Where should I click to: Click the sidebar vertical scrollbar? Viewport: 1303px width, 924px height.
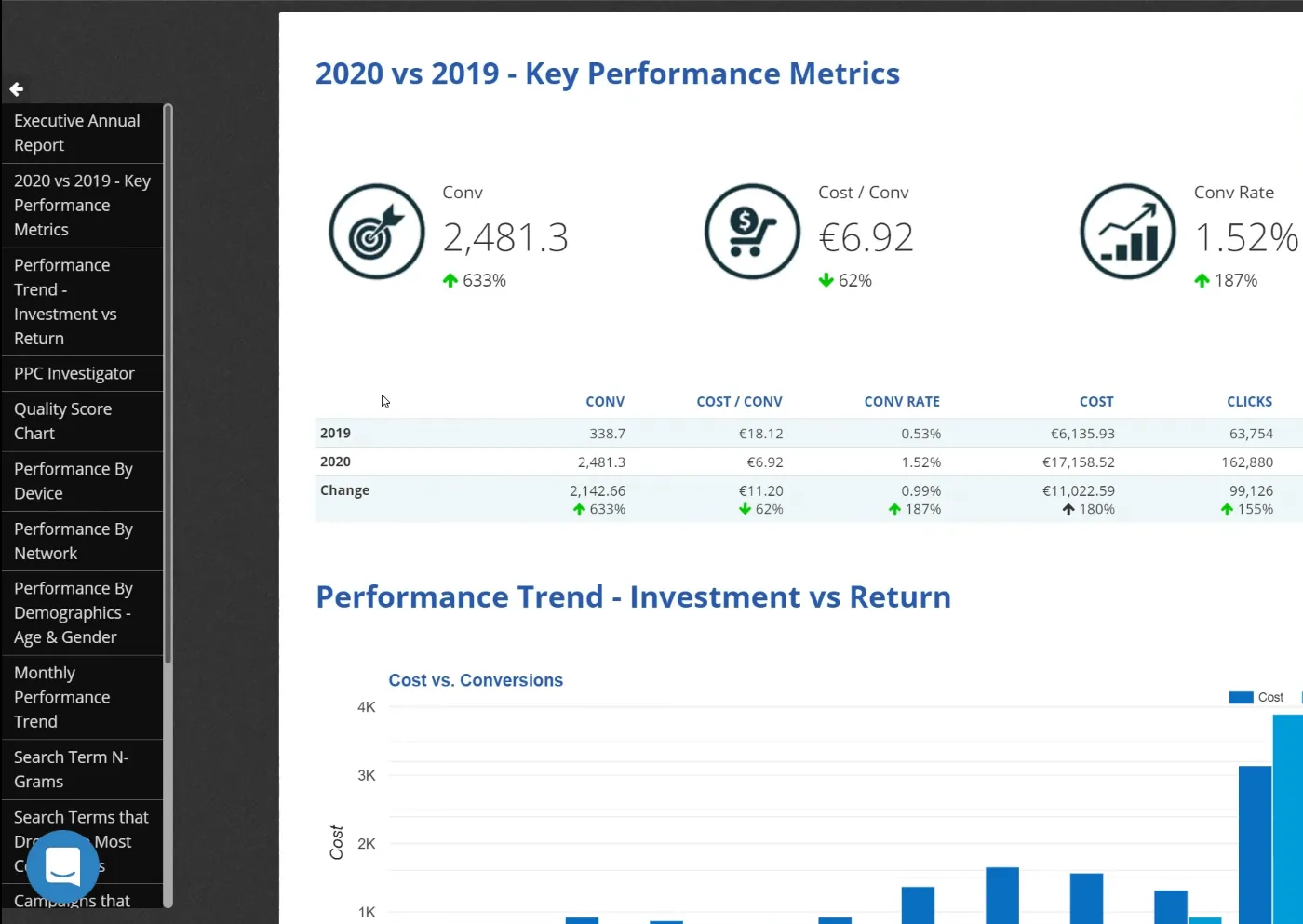pyautogui.click(x=168, y=383)
